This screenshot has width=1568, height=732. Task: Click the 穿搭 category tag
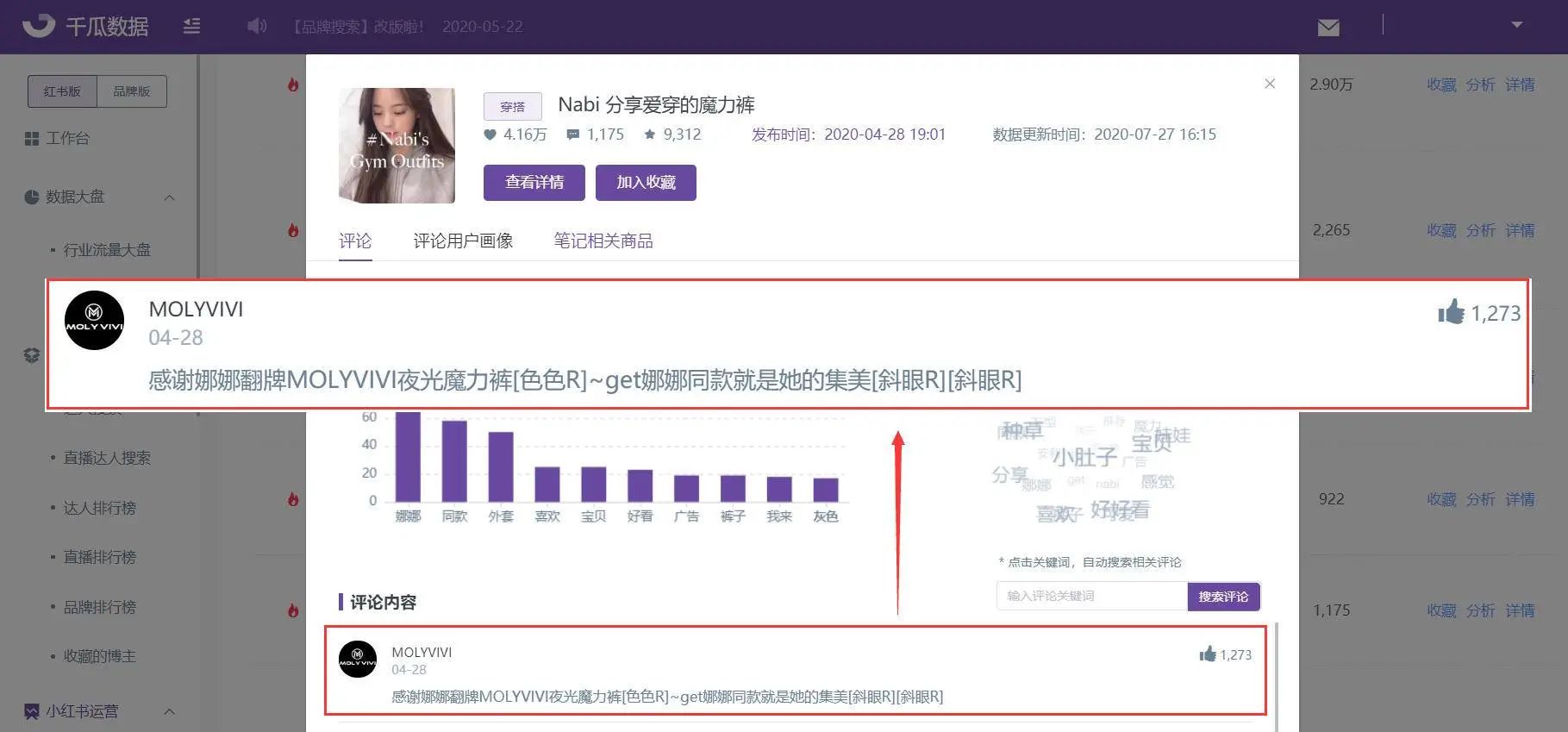pyautogui.click(x=512, y=106)
